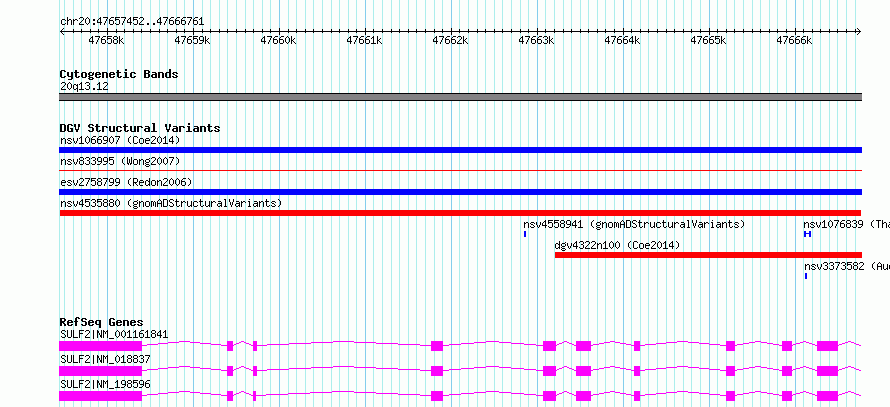Click the nsv1066907 (Coe2014) label
Viewport: 890px width, 407px height.
pos(120,140)
